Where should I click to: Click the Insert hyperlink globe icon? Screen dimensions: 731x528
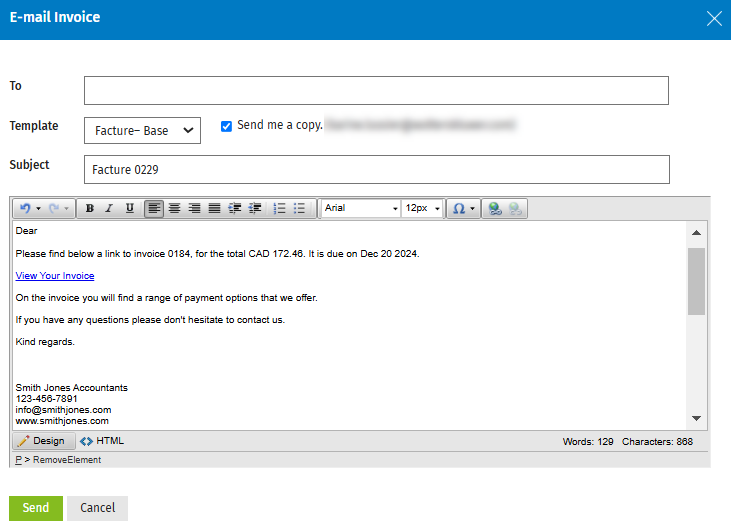(495, 208)
